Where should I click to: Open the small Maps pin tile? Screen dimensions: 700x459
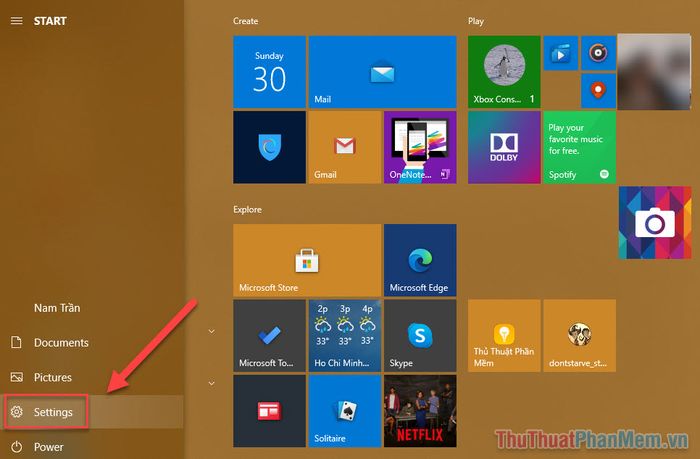(x=598, y=90)
